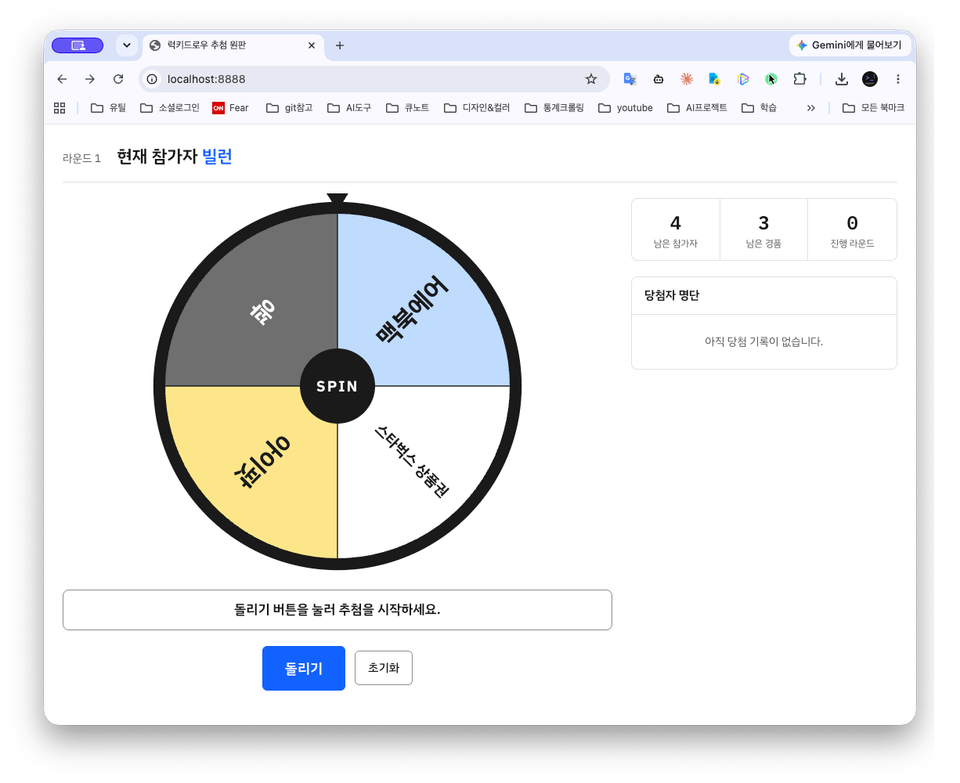Click the blue document extension icon
Viewport: 960px width, 783px height.
pos(714,79)
